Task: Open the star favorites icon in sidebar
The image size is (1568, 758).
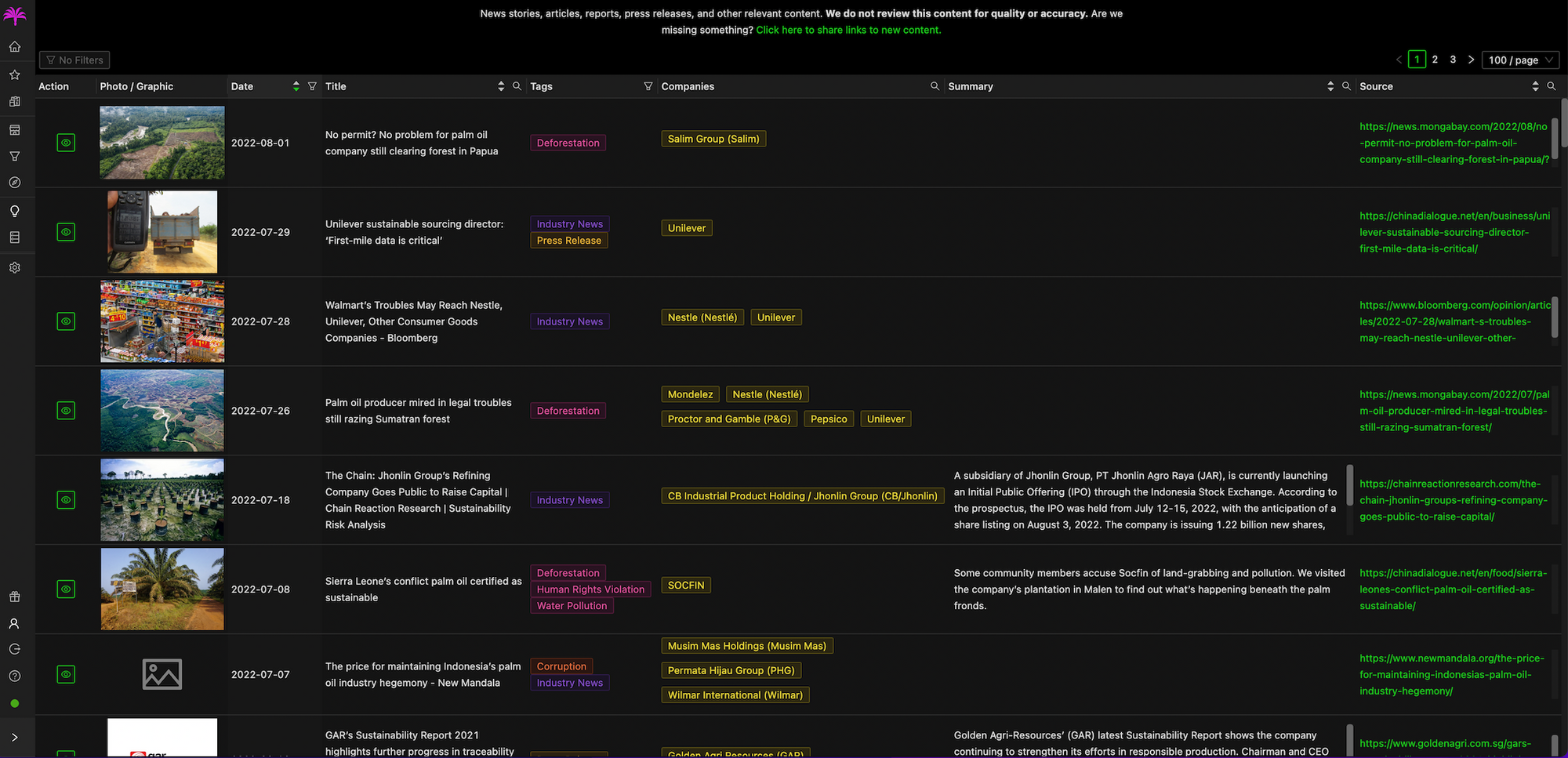Action: pos(14,74)
